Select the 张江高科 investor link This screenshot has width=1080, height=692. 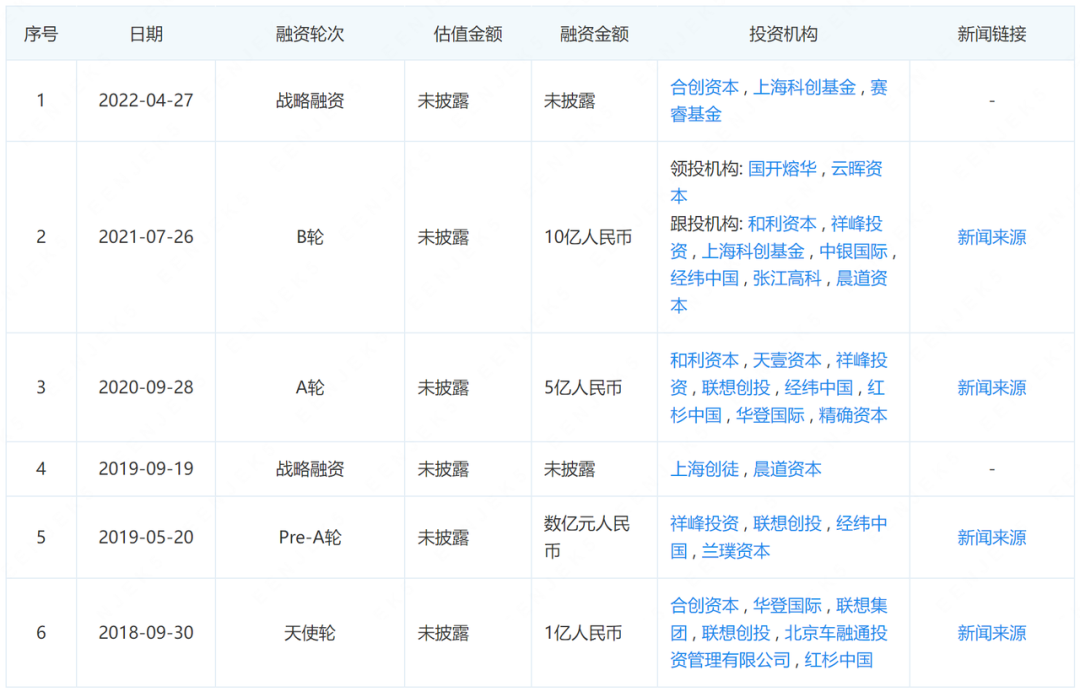(x=787, y=278)
